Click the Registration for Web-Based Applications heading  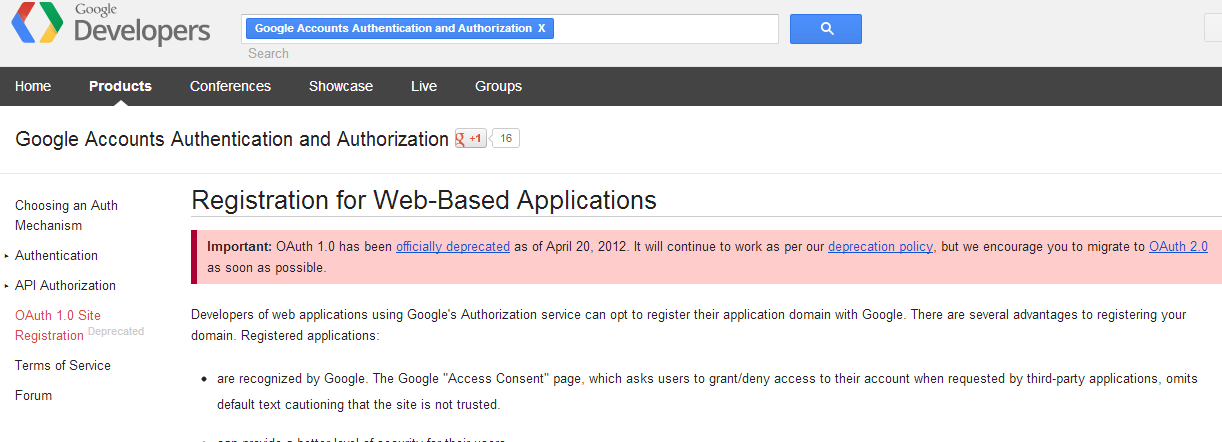point(424,200)
